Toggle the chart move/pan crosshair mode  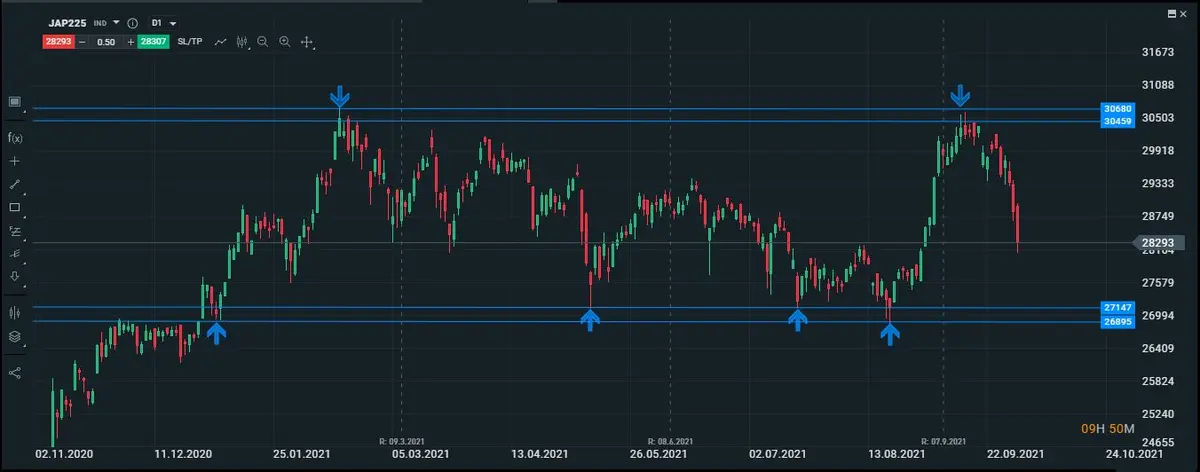307,42
